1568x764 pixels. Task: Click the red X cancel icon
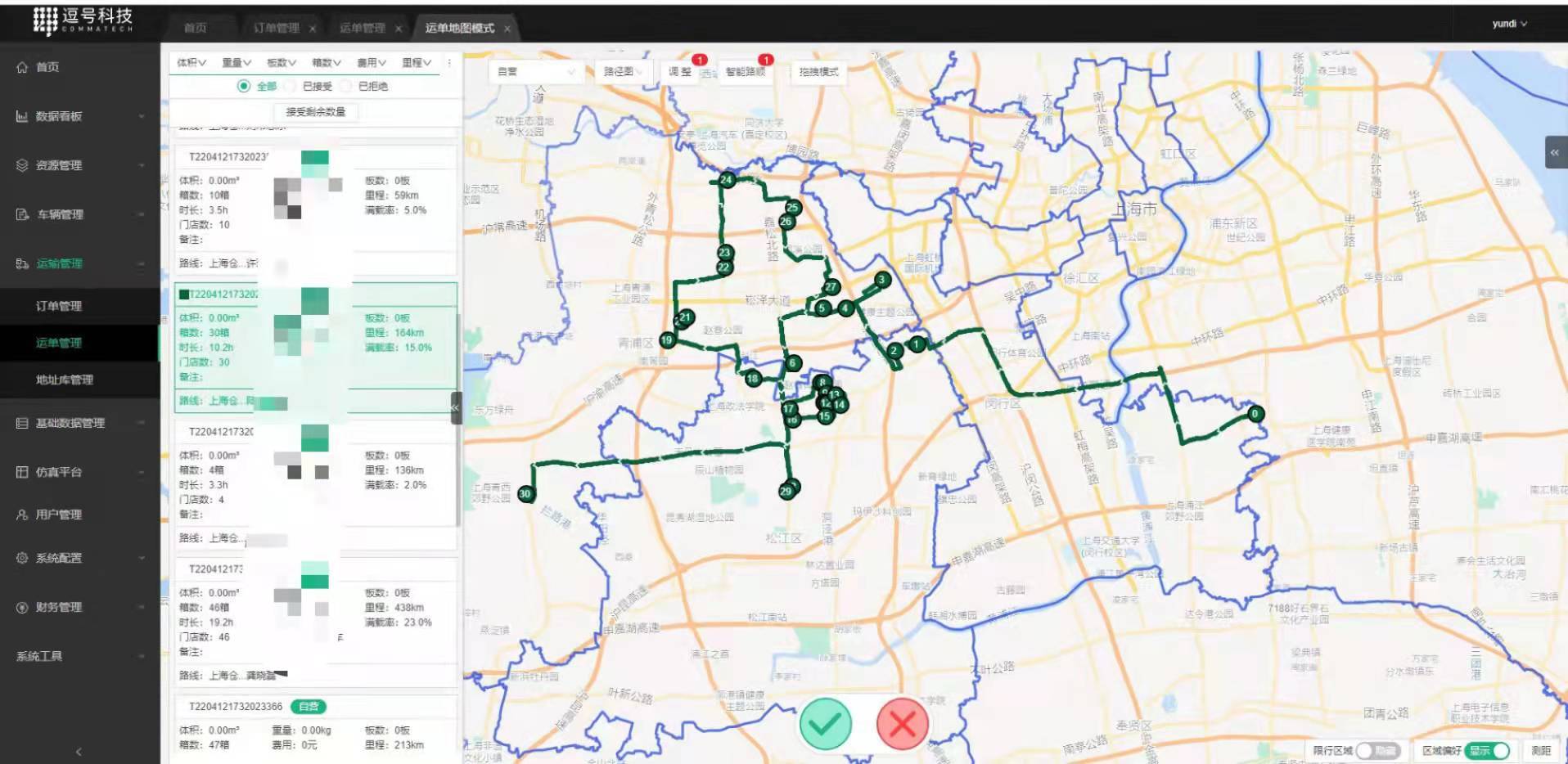902,723
